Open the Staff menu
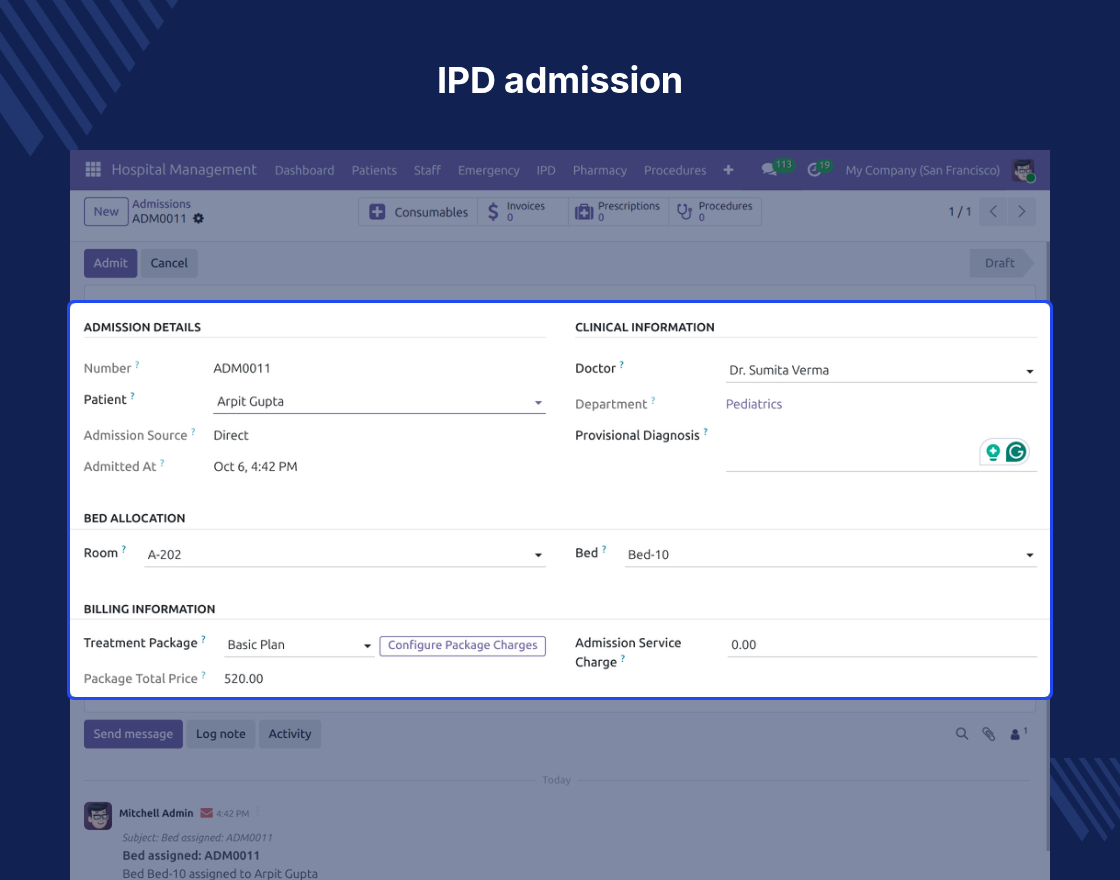1120x880 pixels. click(427, 170)
